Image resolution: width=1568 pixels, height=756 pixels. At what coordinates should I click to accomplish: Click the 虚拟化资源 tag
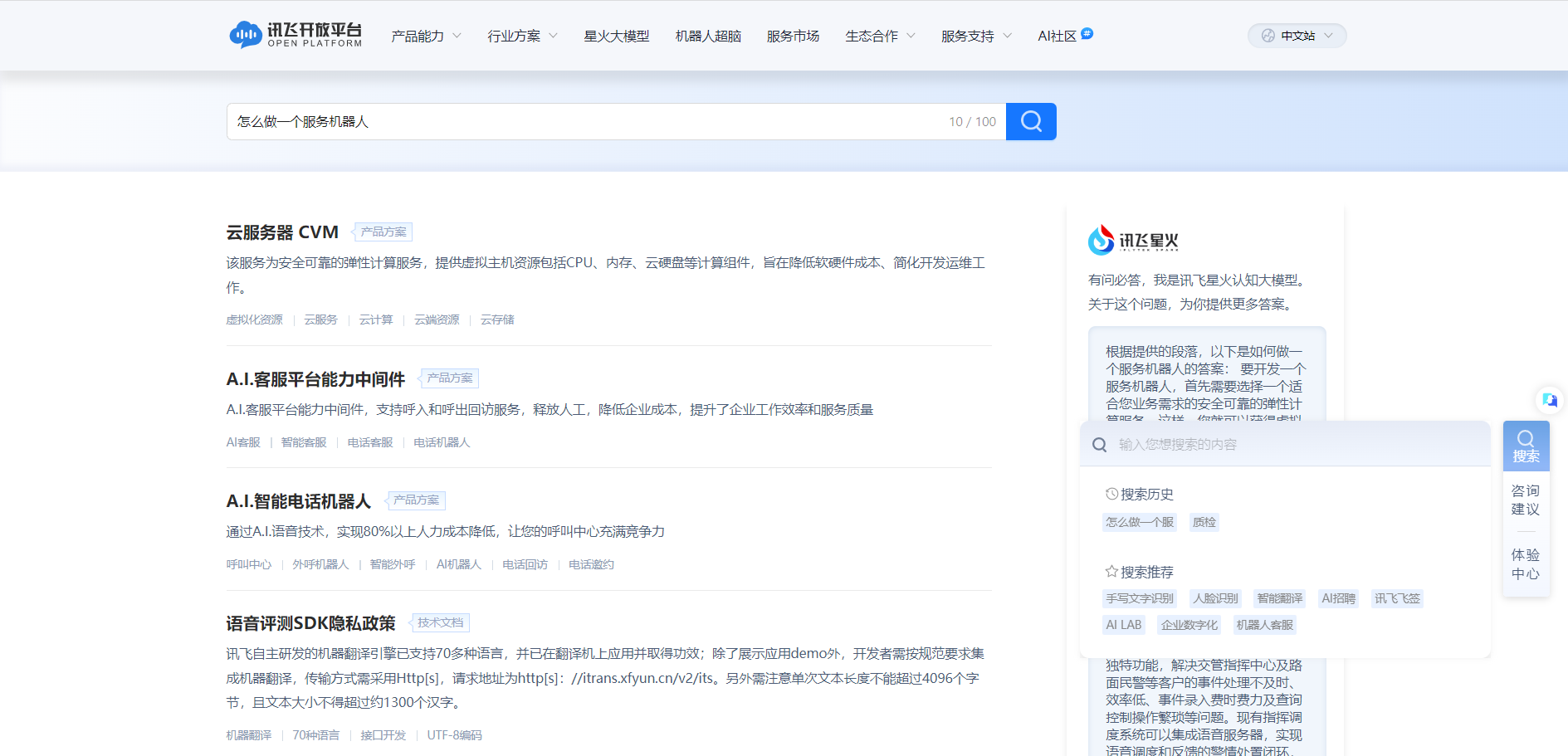(x=254, y=319)
